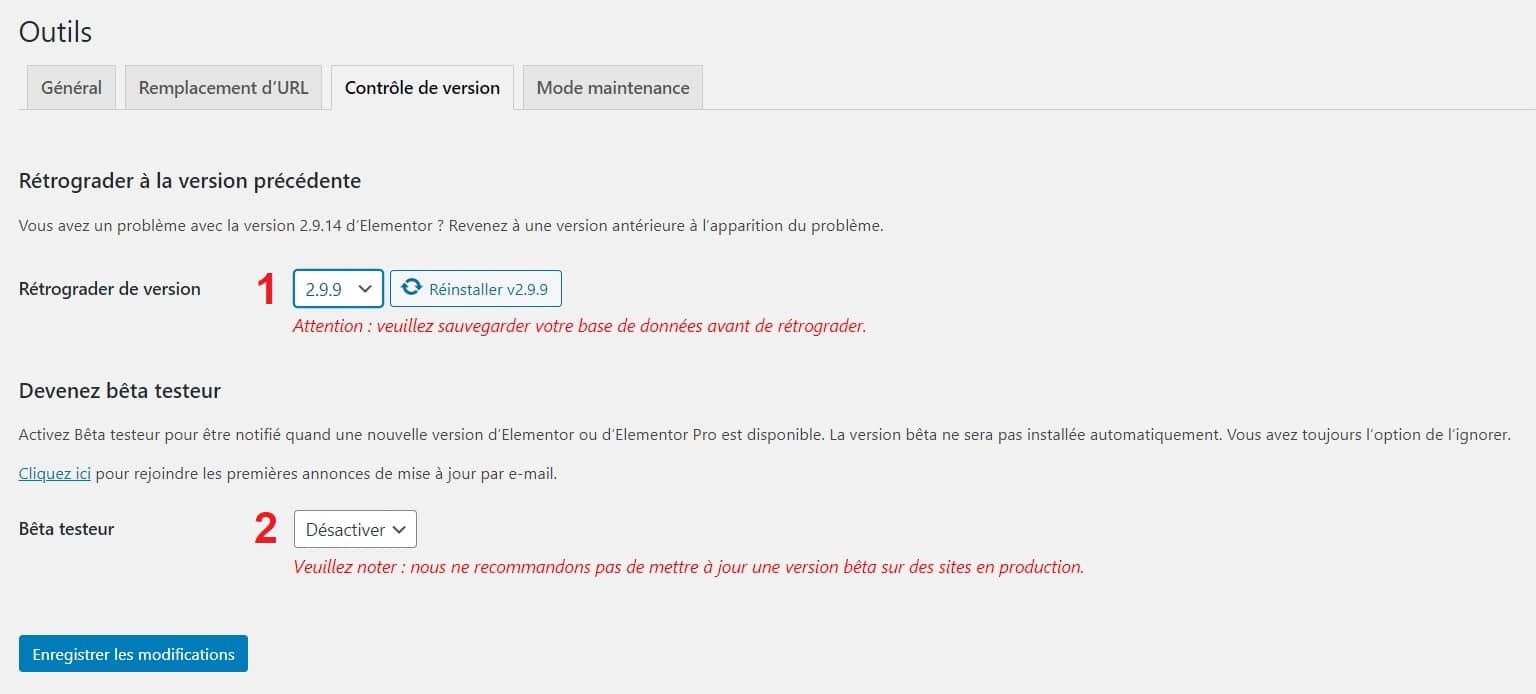Open the 2.9.9 version dropdown
This screenshot has width=1536, height=694.
point(337,289)
